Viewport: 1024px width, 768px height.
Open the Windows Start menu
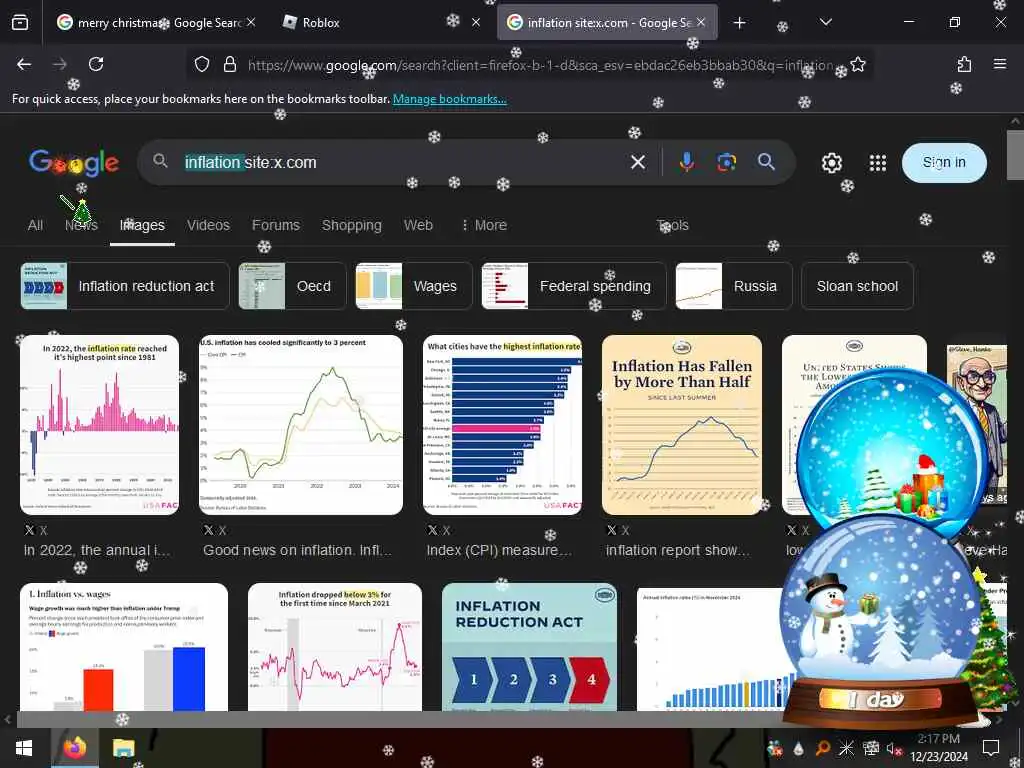24,748
